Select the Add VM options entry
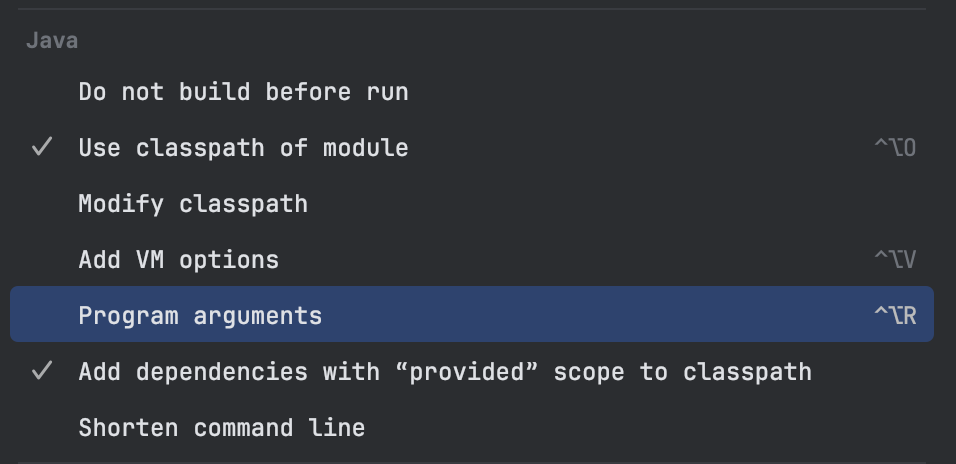 click(179, 260)
